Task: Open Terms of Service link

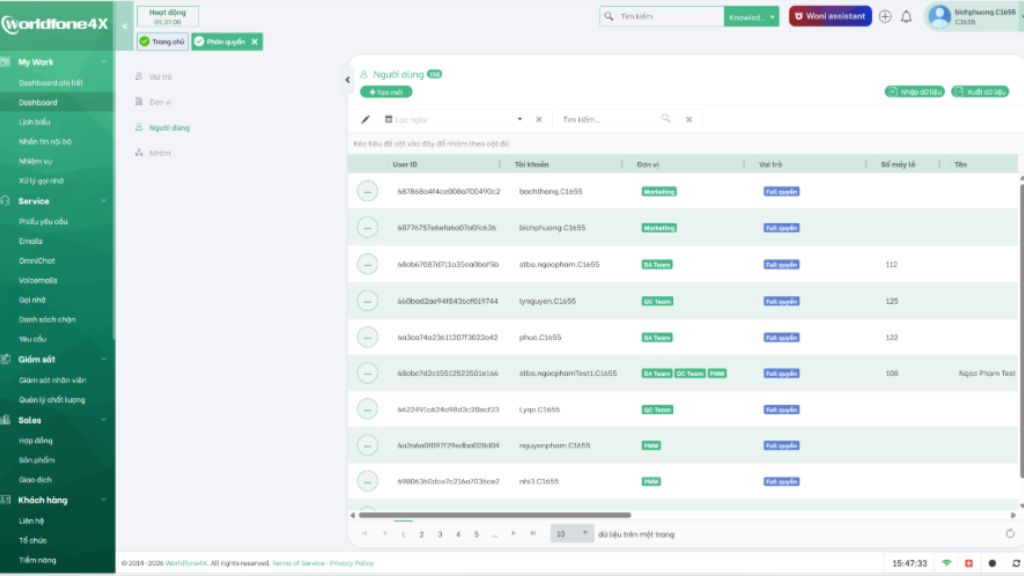Action: 298,563
